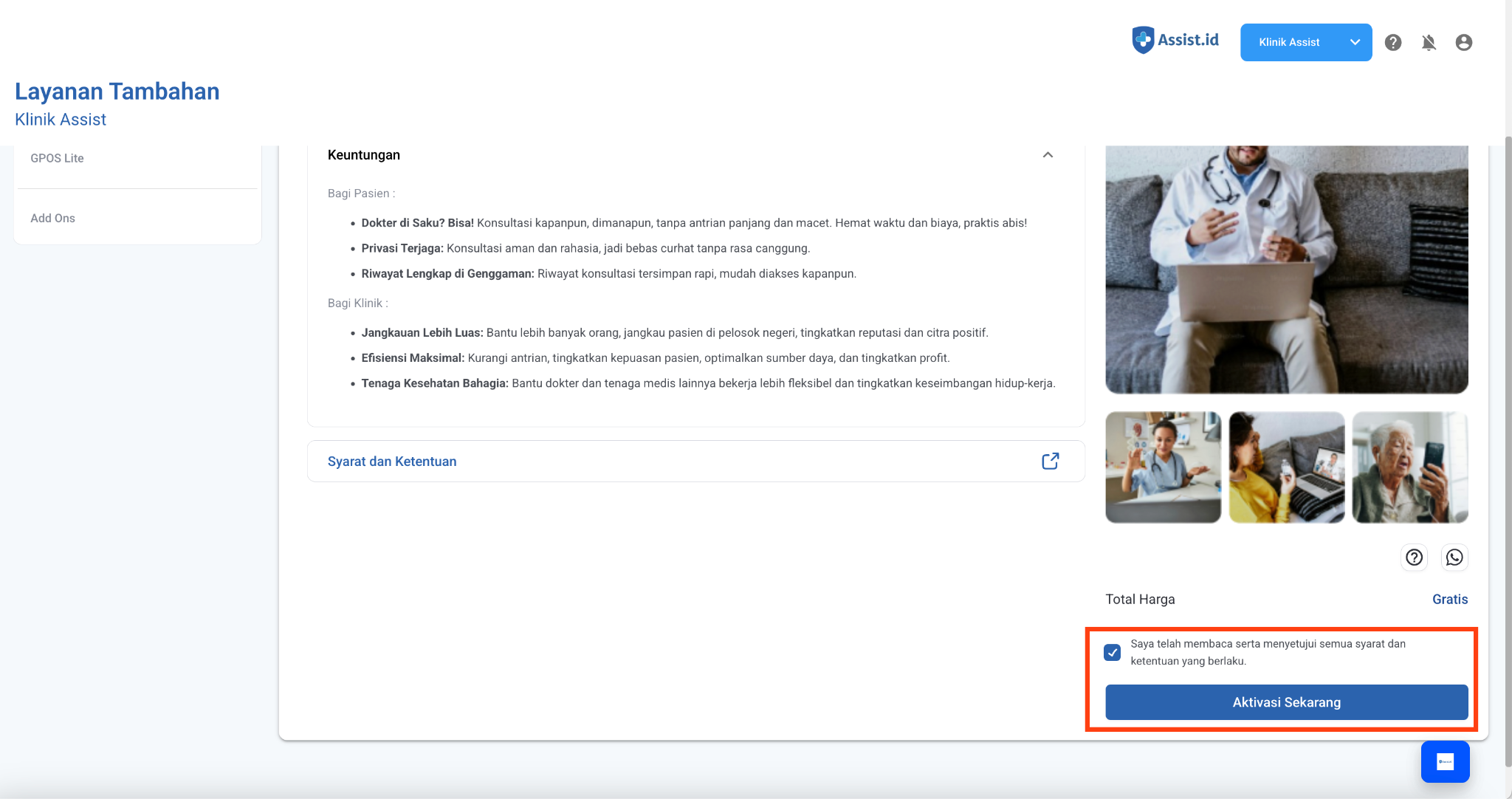The image size is (1512, 799).
Task: Click the muted notifications bell icon
Action: coord(1429,43)
